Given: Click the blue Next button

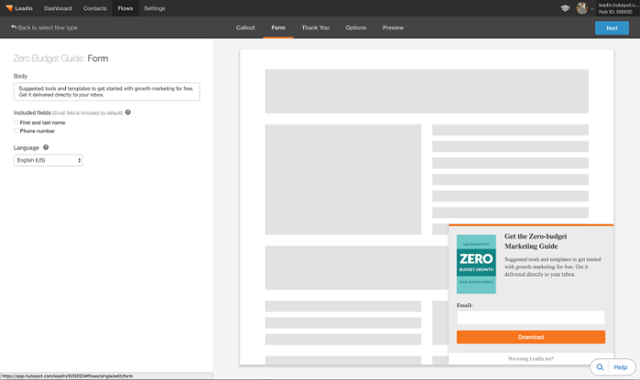Looking at the screenshot, I should click(x=612, y=28).
